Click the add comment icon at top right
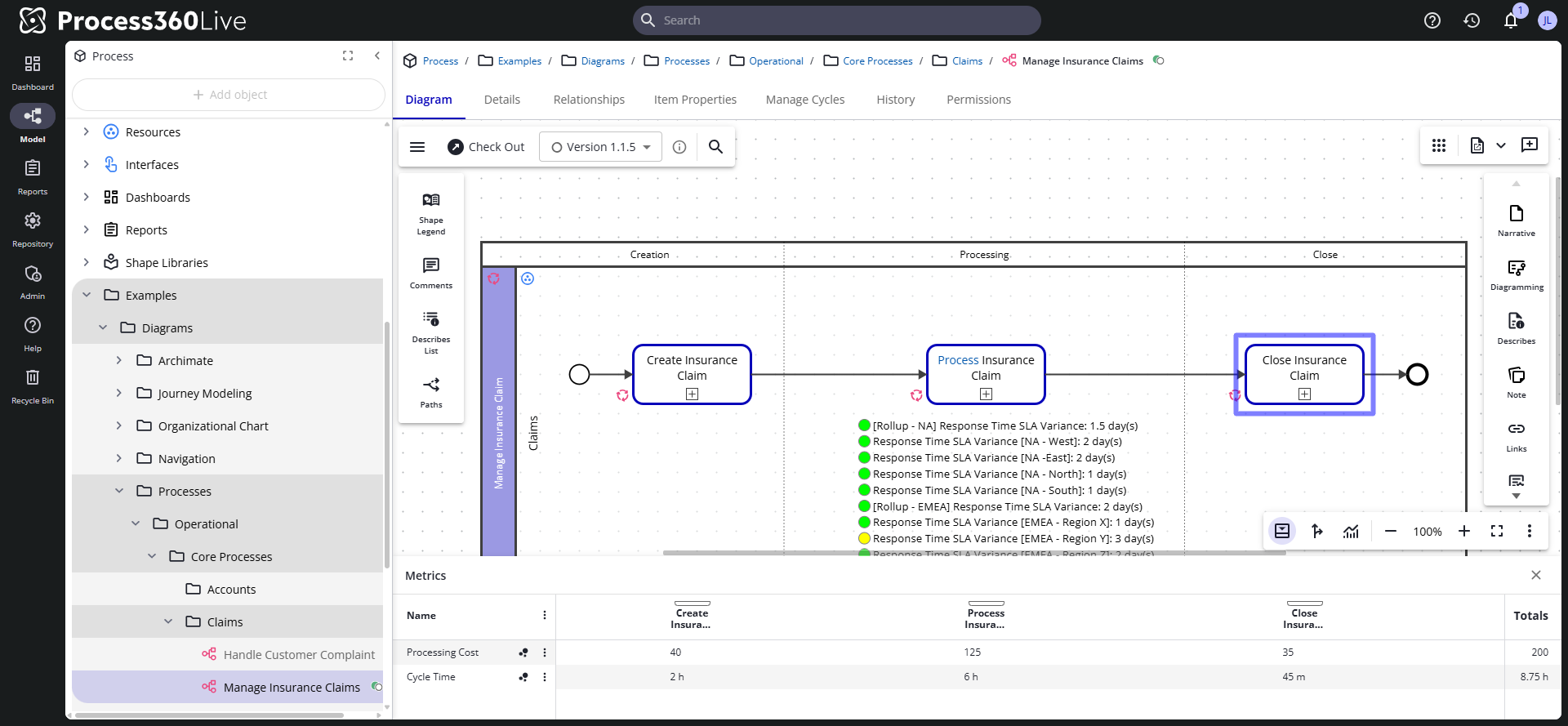This screenshot has height=726, width=1568. click(x=1530, y=145)
